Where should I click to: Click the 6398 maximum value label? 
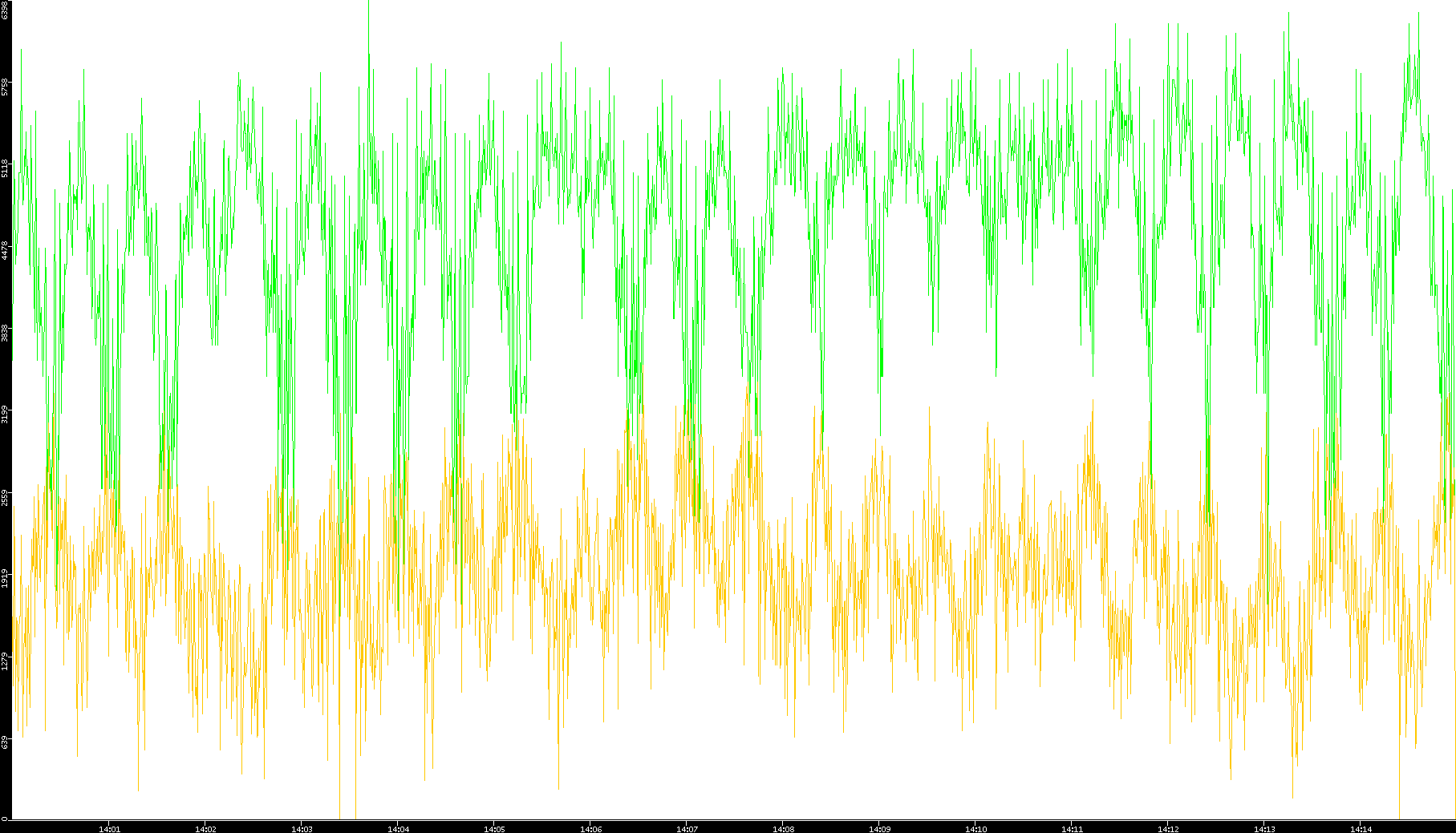pos(5,10)
